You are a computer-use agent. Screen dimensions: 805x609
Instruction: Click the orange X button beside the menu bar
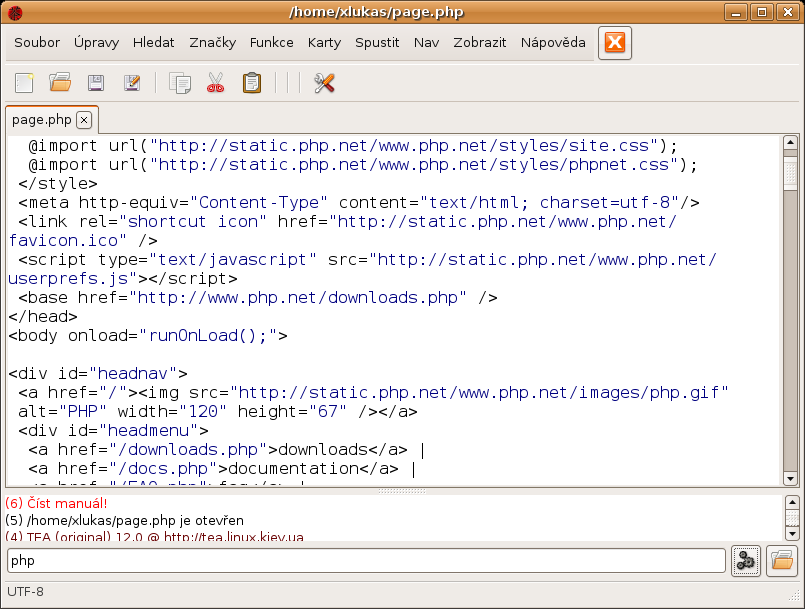(x=615, y=43)
